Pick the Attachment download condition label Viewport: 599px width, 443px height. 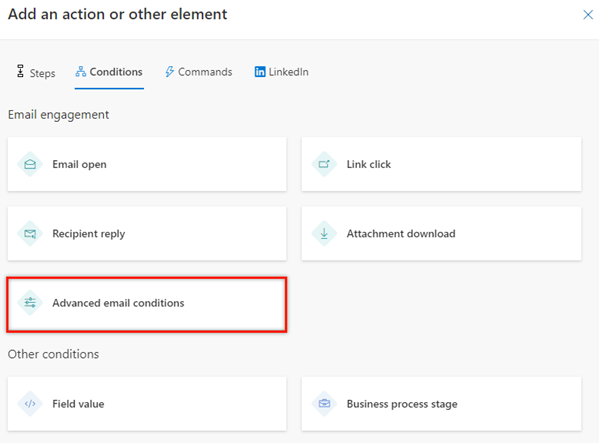401,233
